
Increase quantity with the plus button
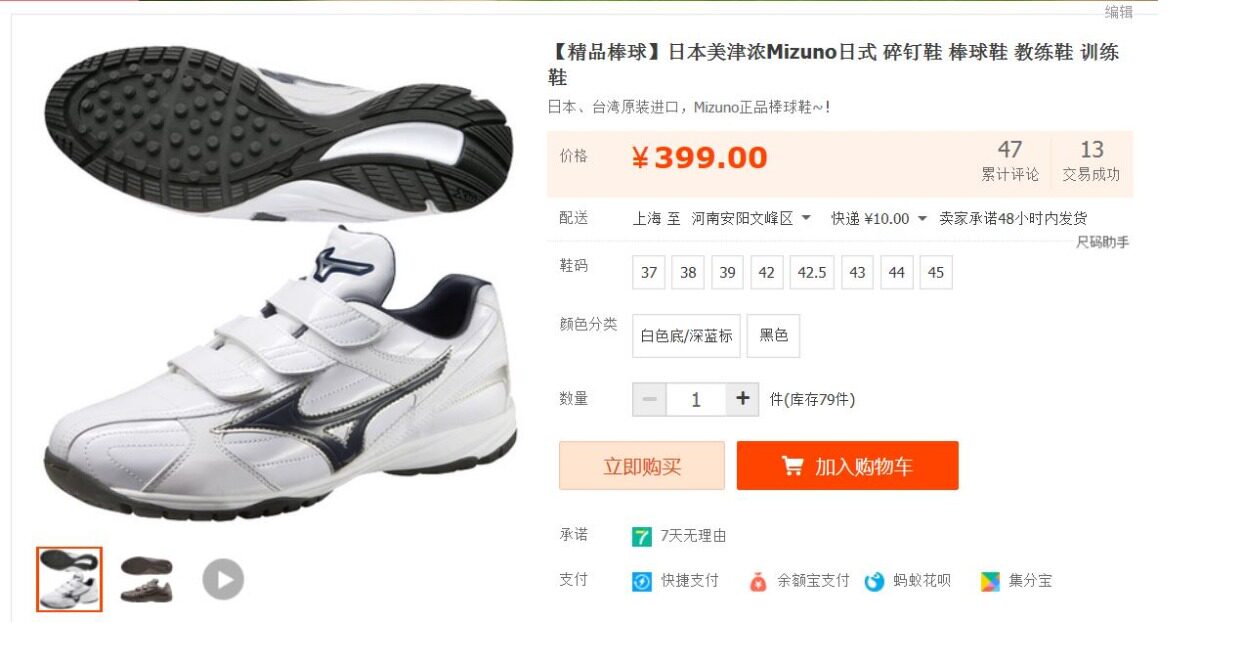point(742,399)
